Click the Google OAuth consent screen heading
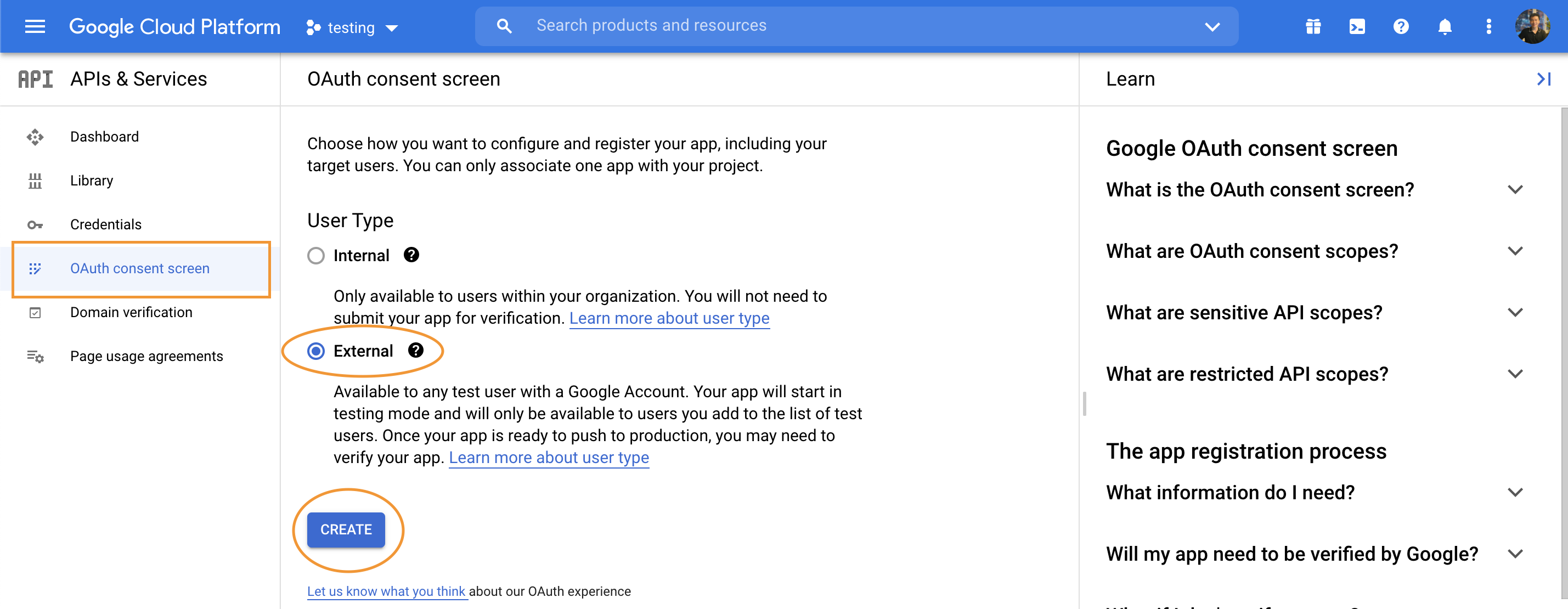The width and height of the screenshot is (1568, 609). pos(1251,148)
